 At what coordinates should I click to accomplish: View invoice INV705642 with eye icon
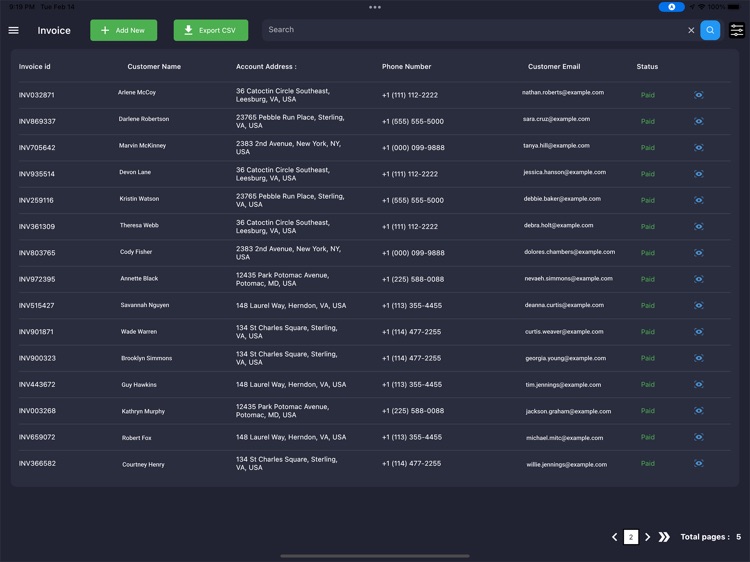coord(698,147)
